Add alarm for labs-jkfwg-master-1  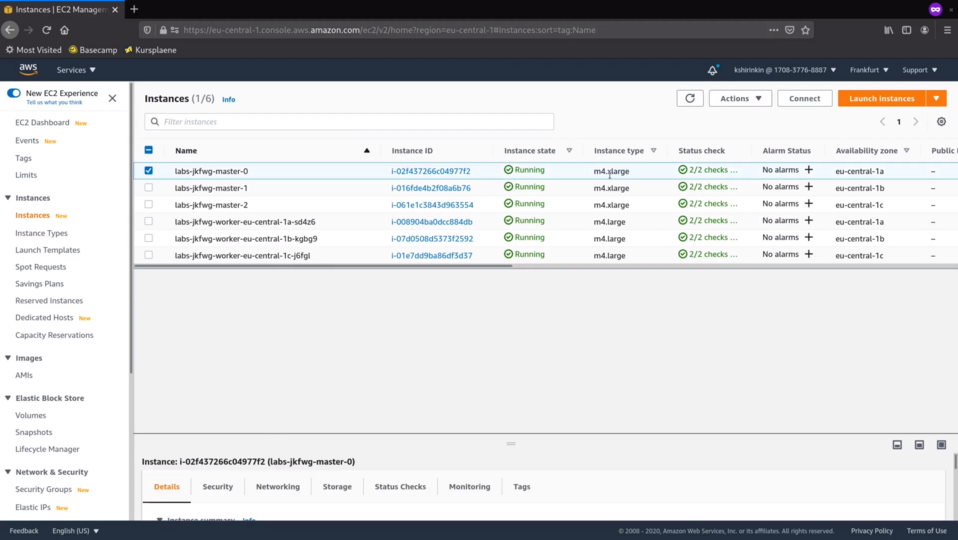click(x=808, y=187)
